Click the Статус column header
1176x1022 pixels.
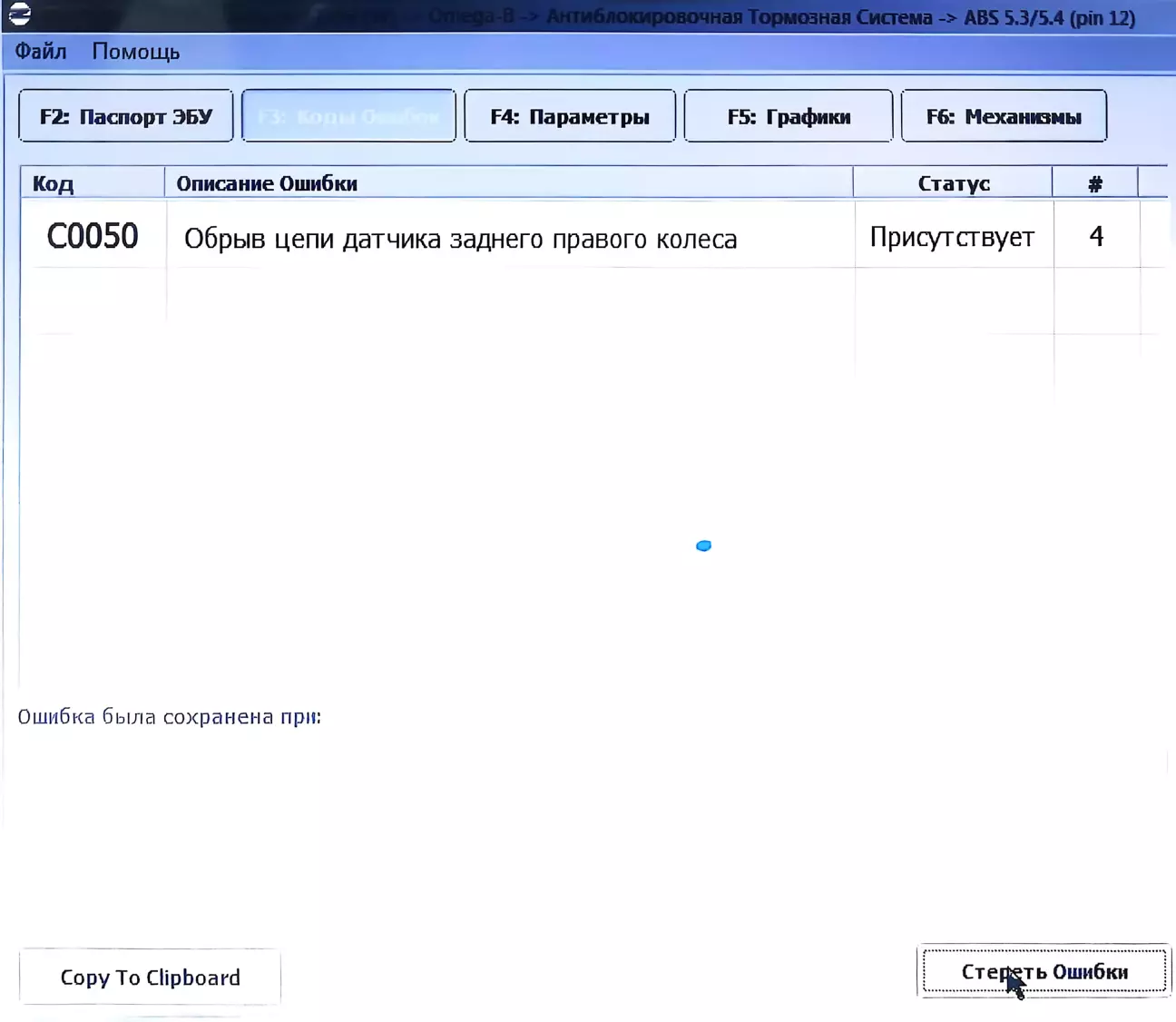[953, 183]
